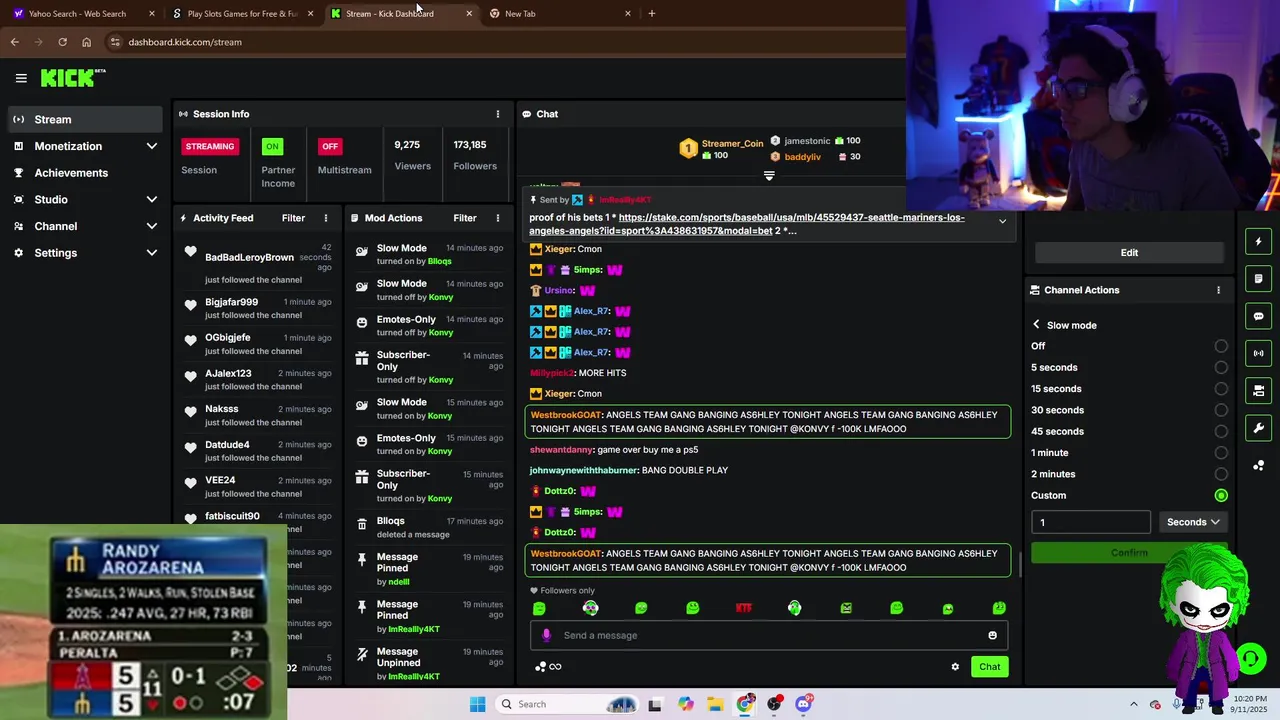Click the chat bubble sidebar icon

1258,316
